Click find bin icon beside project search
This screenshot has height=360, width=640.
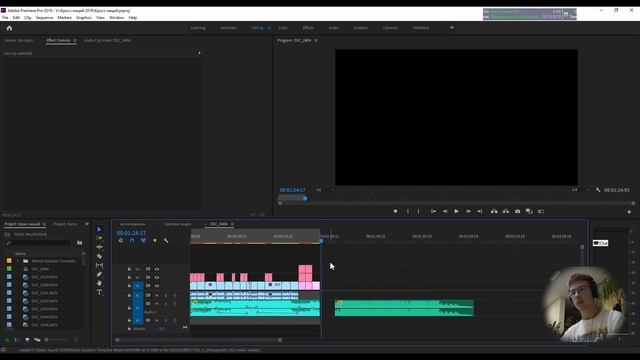tap(80, 243)
